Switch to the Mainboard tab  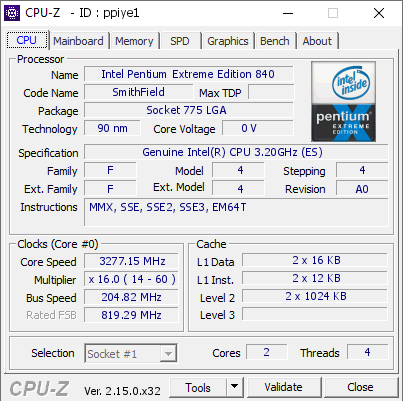pos(78,41)
